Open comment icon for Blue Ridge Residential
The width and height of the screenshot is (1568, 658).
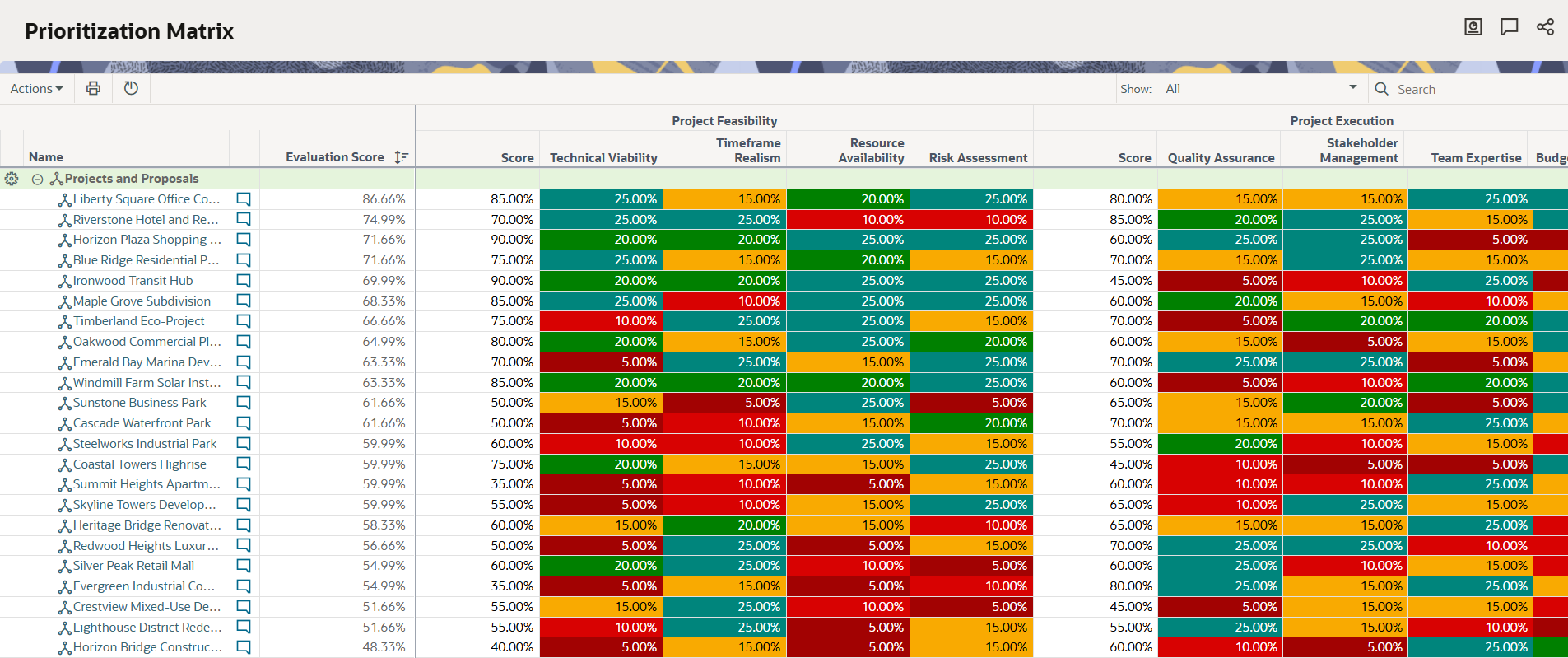[x=244, y=260]
